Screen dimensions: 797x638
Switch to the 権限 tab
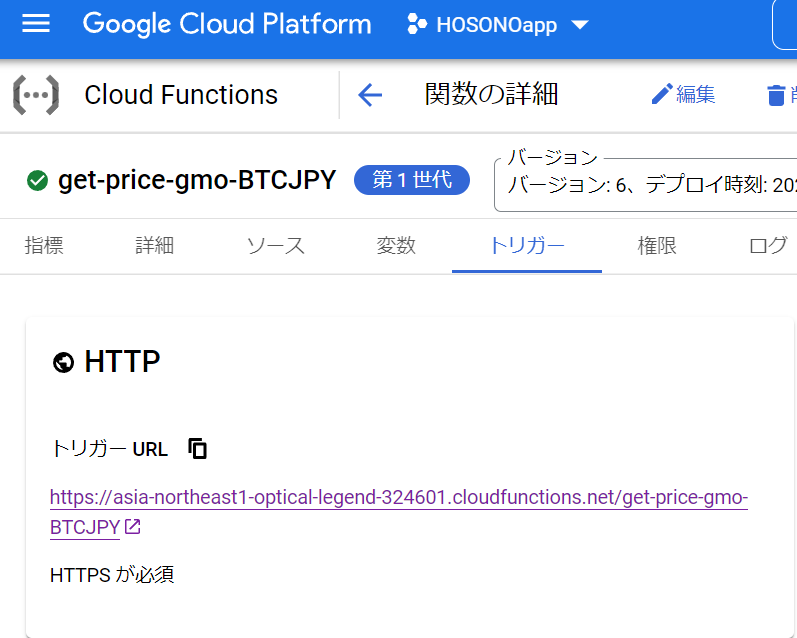coord(657,246)
